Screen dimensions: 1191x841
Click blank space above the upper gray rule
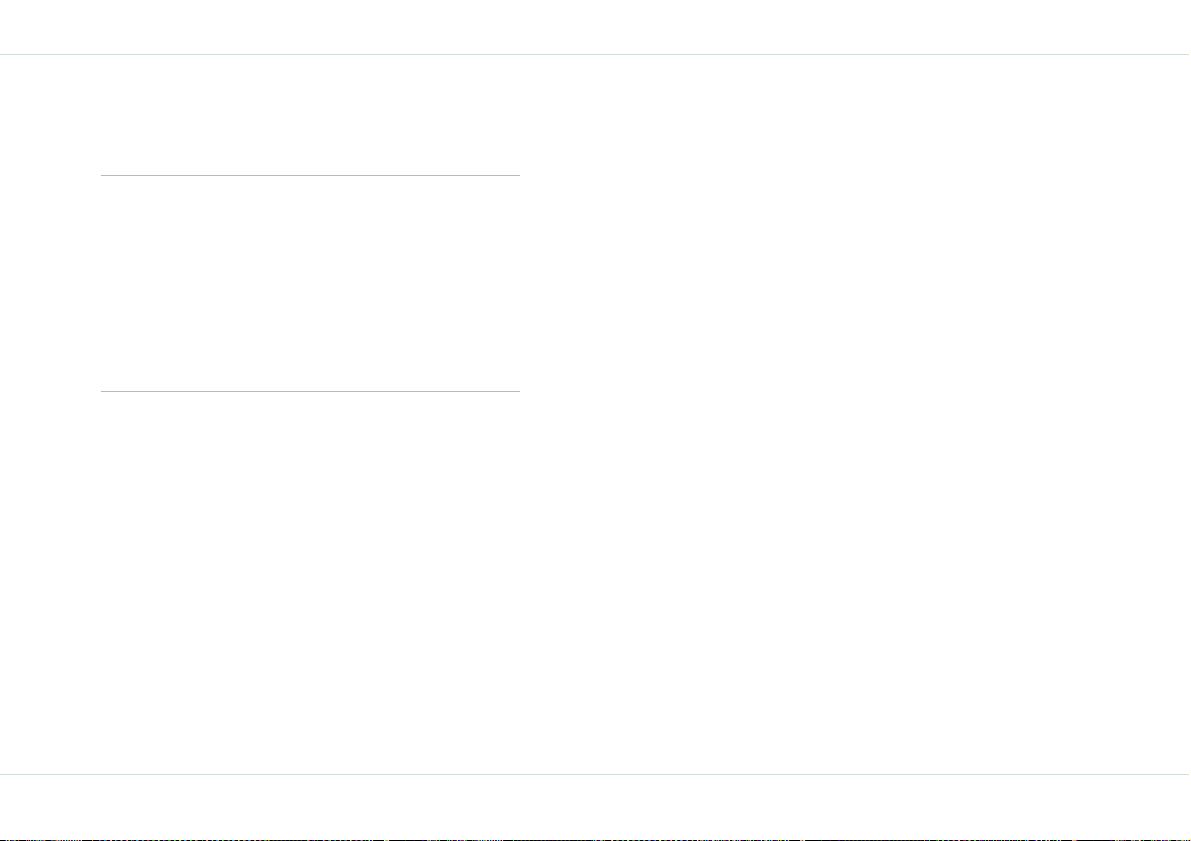[x=310, y=115]
